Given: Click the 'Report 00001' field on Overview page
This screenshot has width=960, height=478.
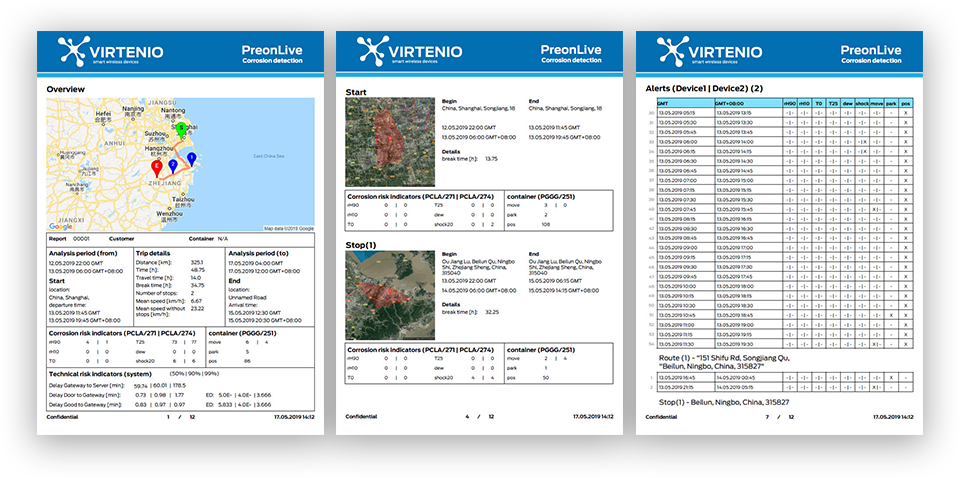Looking at the screenshot, I should 69,239.
